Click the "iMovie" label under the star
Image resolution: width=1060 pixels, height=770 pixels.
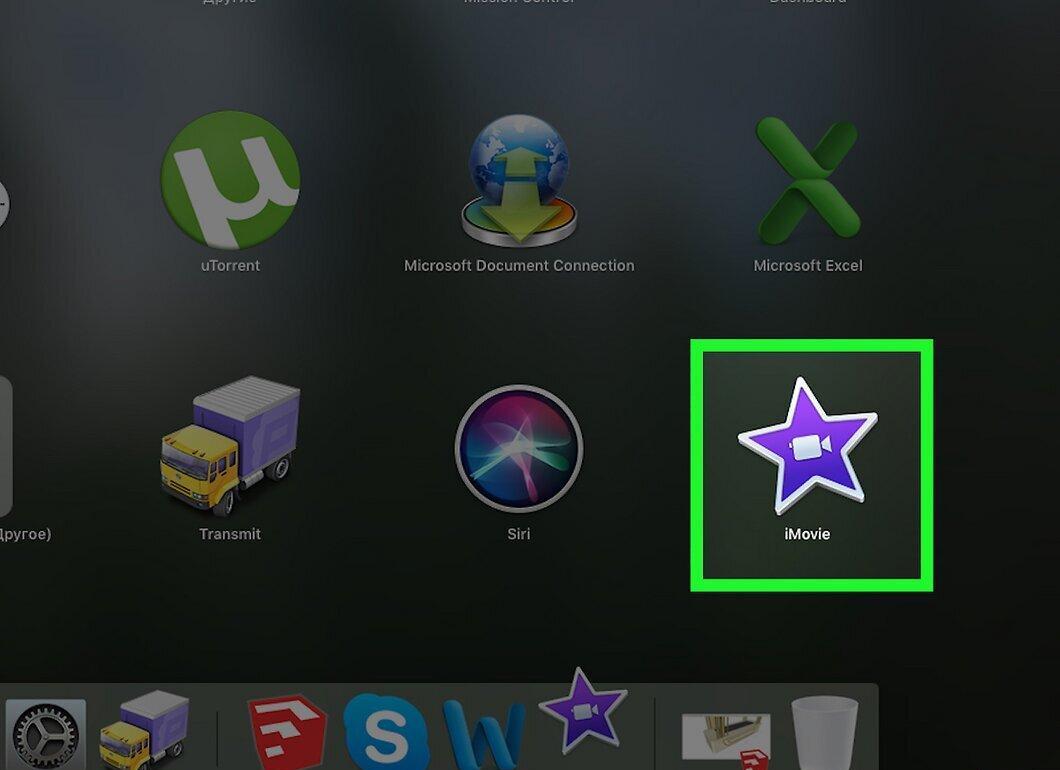807,534
